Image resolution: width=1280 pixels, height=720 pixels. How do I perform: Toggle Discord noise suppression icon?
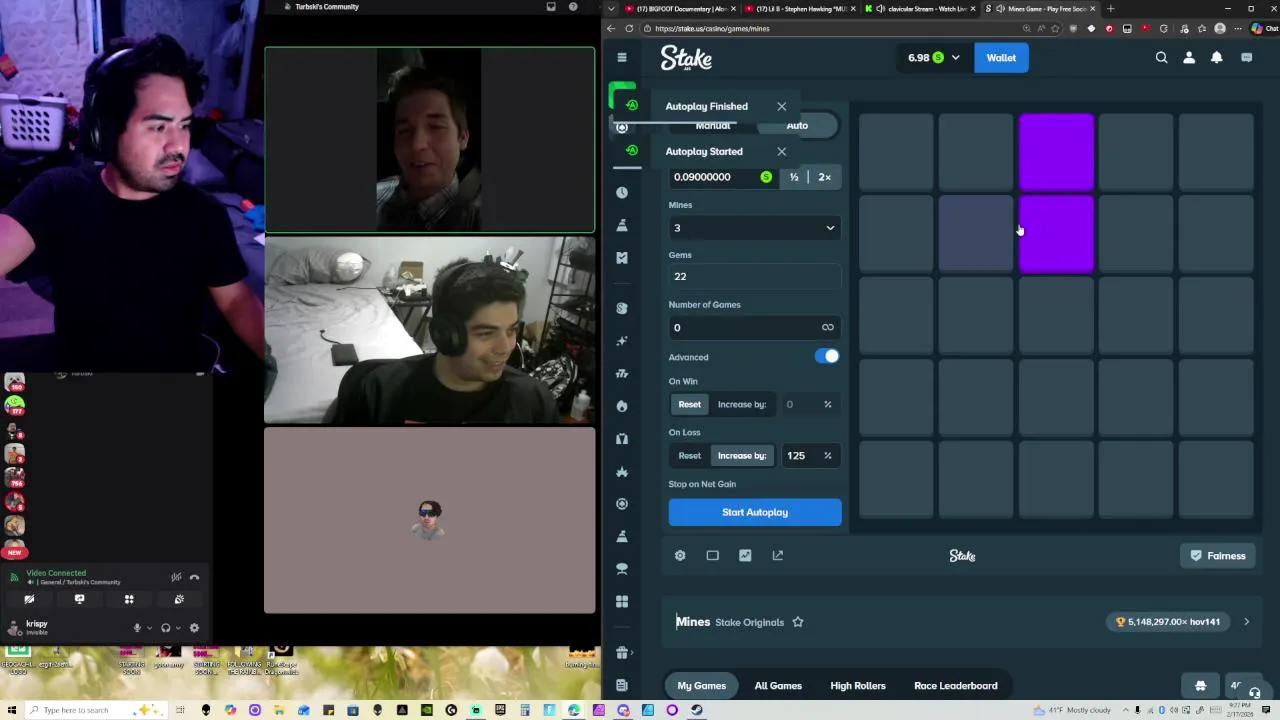(x=176, y=577)
